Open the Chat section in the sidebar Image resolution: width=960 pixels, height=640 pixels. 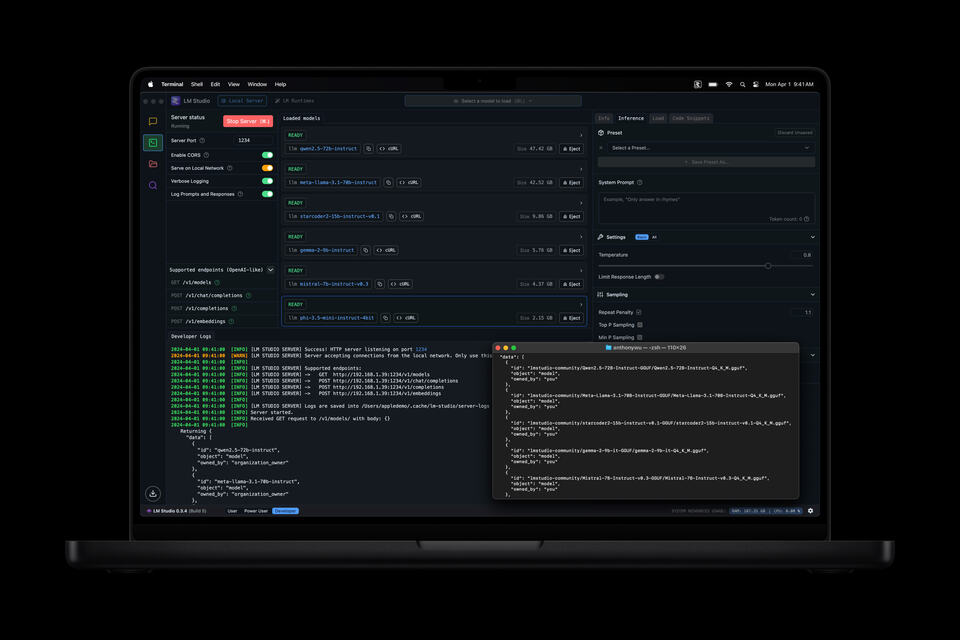coord(153,121)
